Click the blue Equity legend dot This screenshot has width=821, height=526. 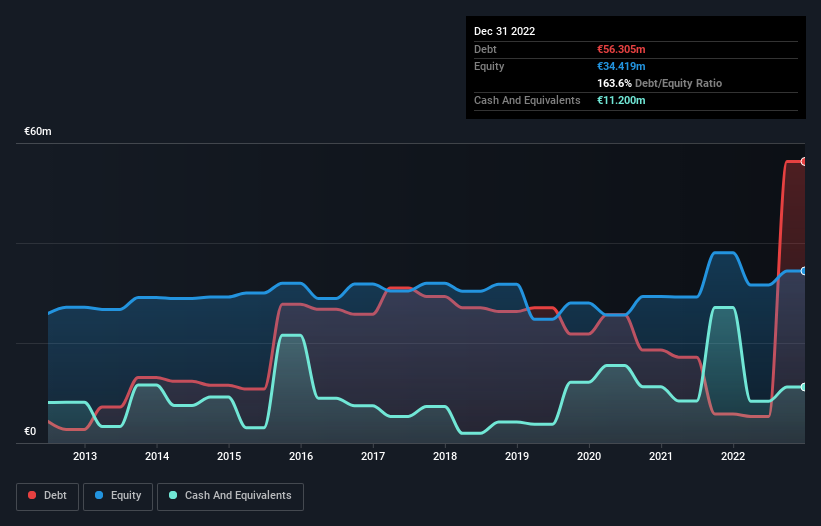99,495
